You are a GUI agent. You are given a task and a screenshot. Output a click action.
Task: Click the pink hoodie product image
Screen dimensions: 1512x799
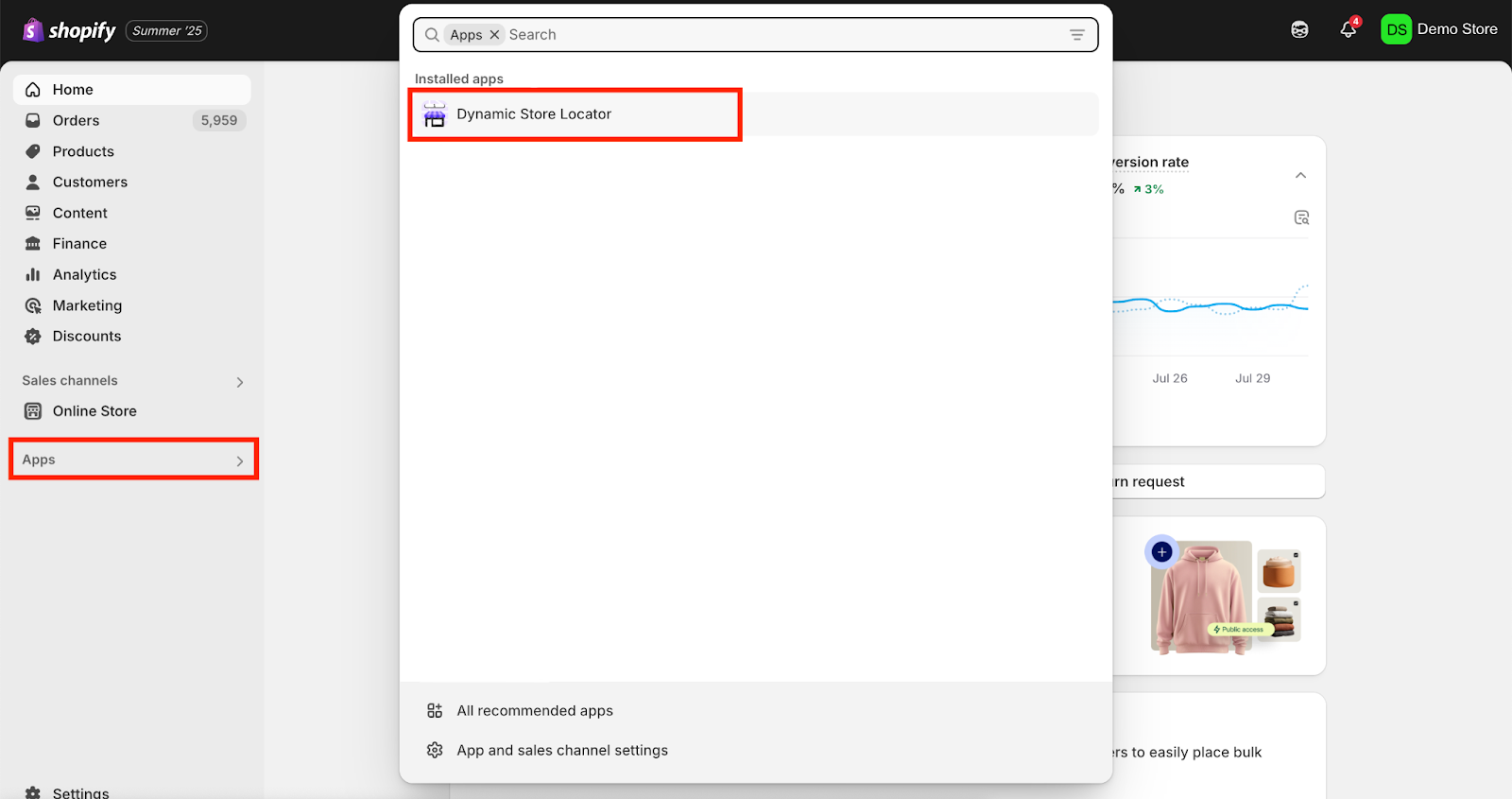click(x=1201, y=598)
